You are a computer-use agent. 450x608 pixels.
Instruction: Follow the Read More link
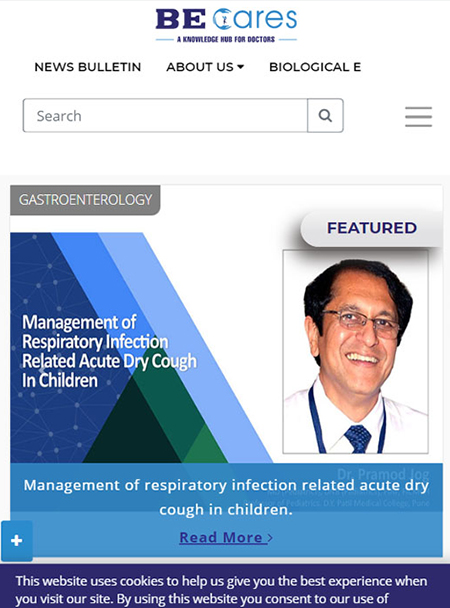pos(221,537)
